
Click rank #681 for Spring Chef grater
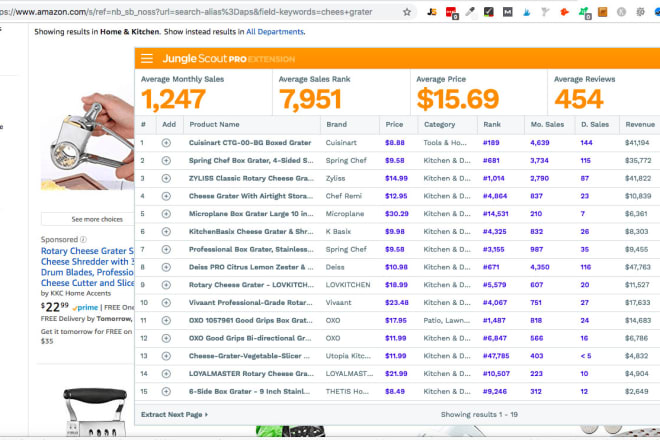(491, 160)
